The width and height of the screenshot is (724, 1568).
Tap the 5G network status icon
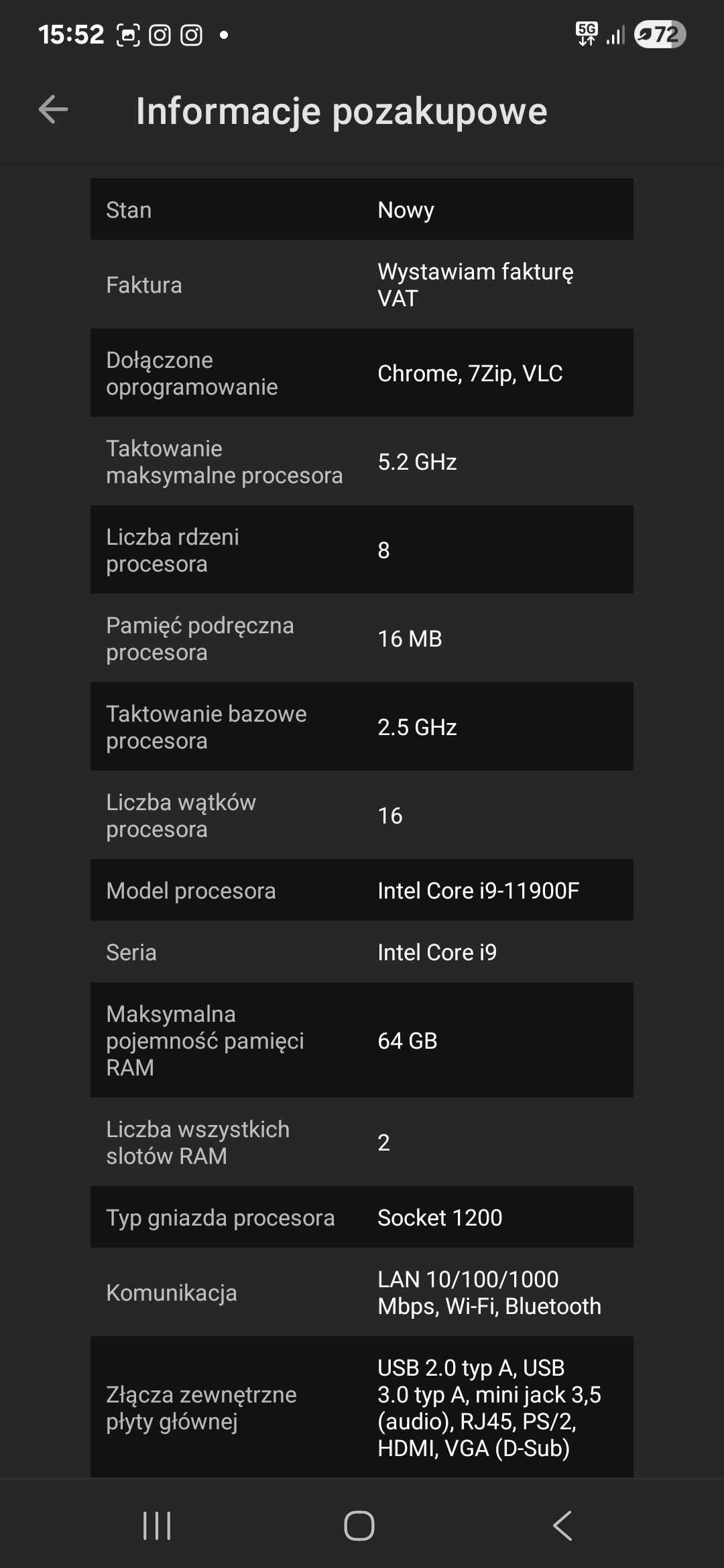point(587,34)
